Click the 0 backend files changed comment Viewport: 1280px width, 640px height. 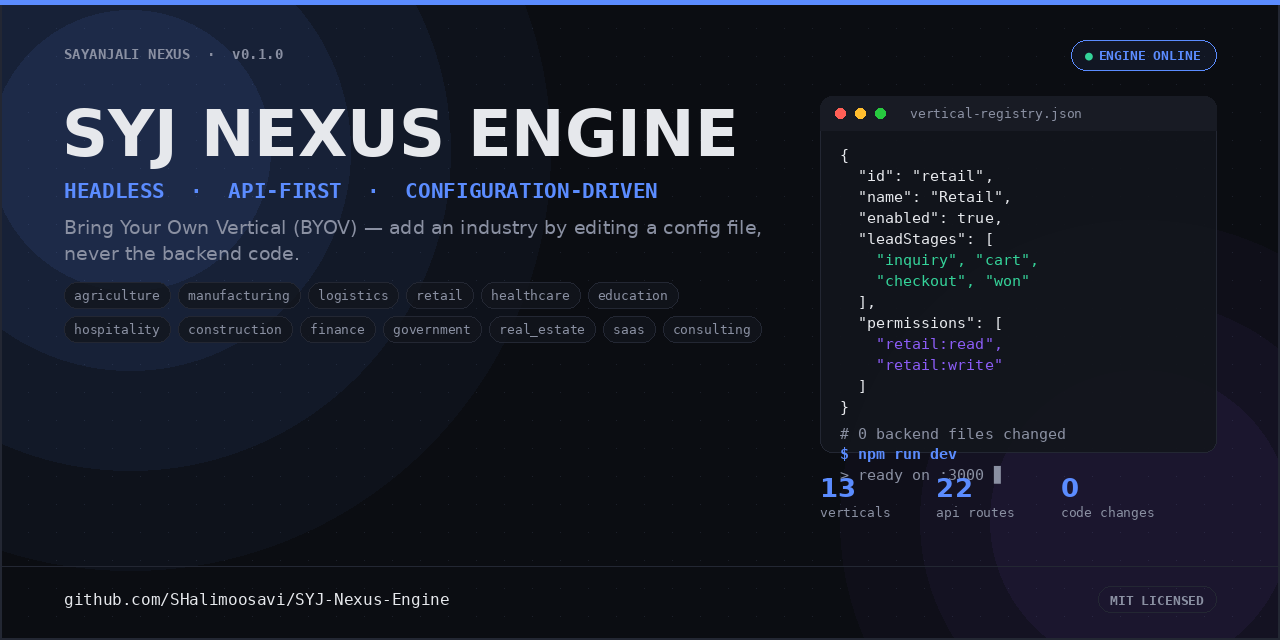(x=953, y=434)
